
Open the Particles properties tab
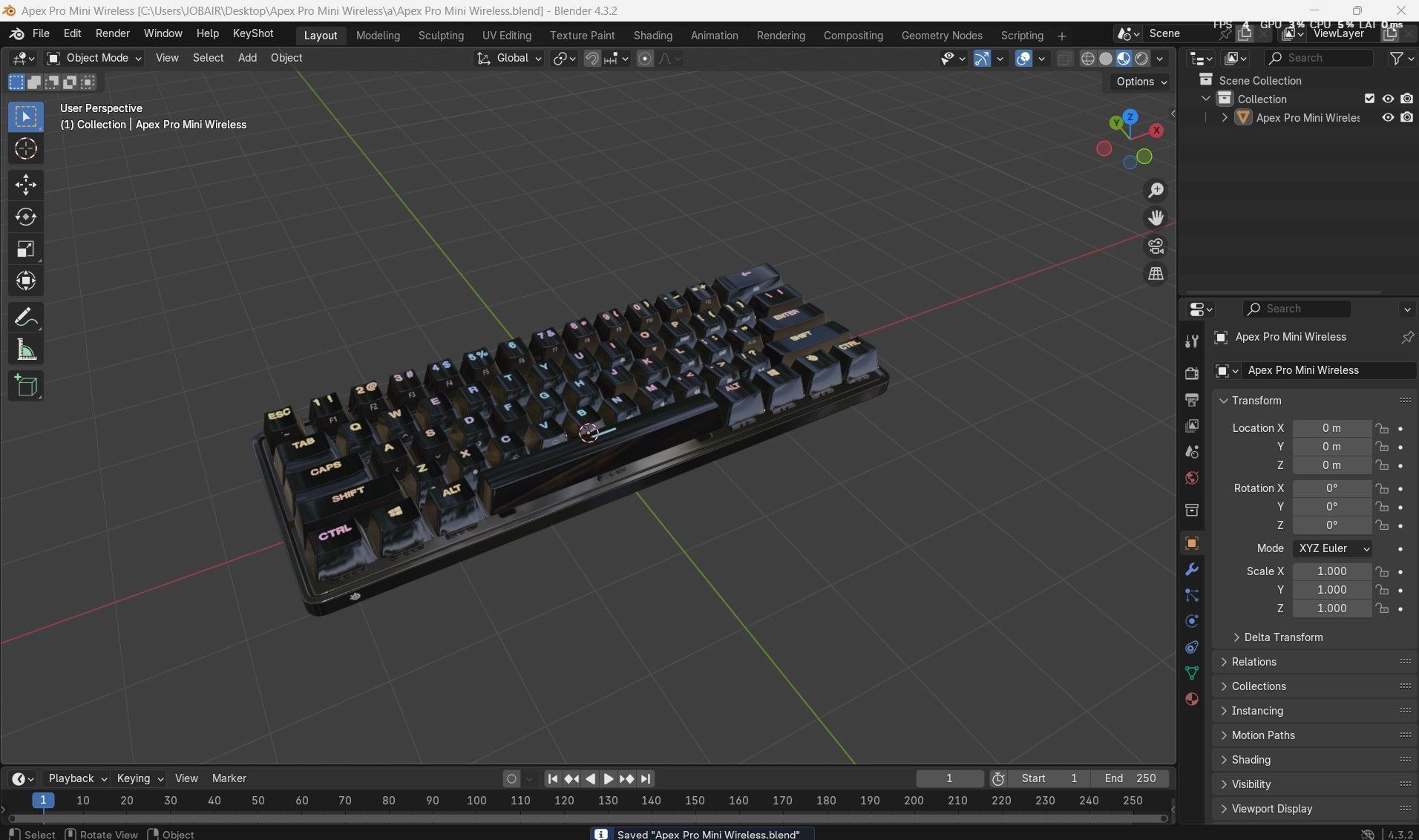[x=1192, y=595]
